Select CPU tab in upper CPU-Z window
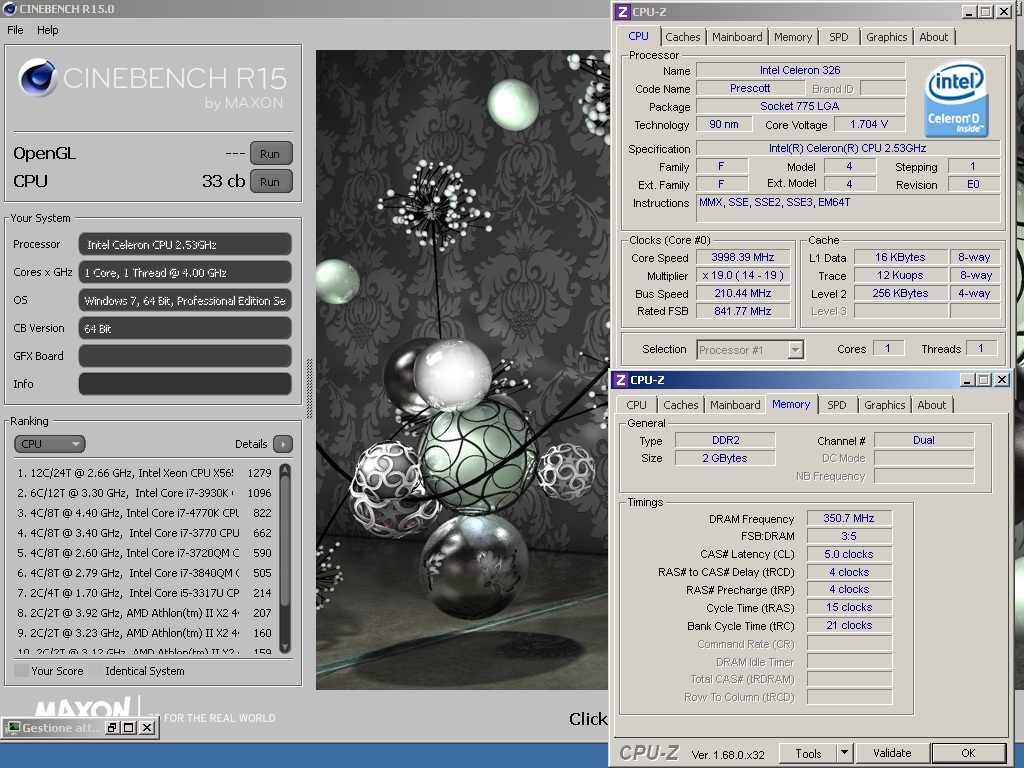Viewport: 1024px width, 768px height. [638, 36]
